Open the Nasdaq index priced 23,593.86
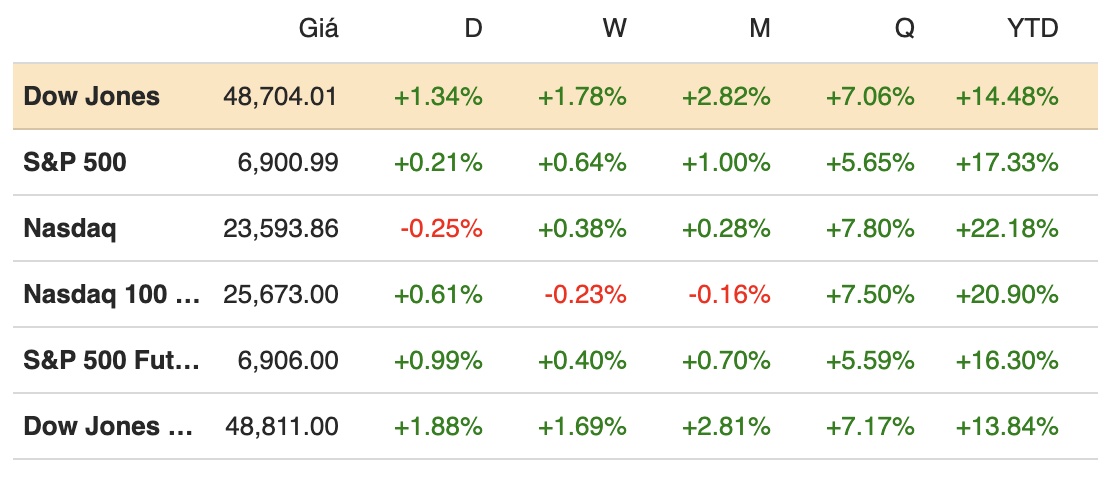This screenshot has height=478, width=1110. point(70,228)
